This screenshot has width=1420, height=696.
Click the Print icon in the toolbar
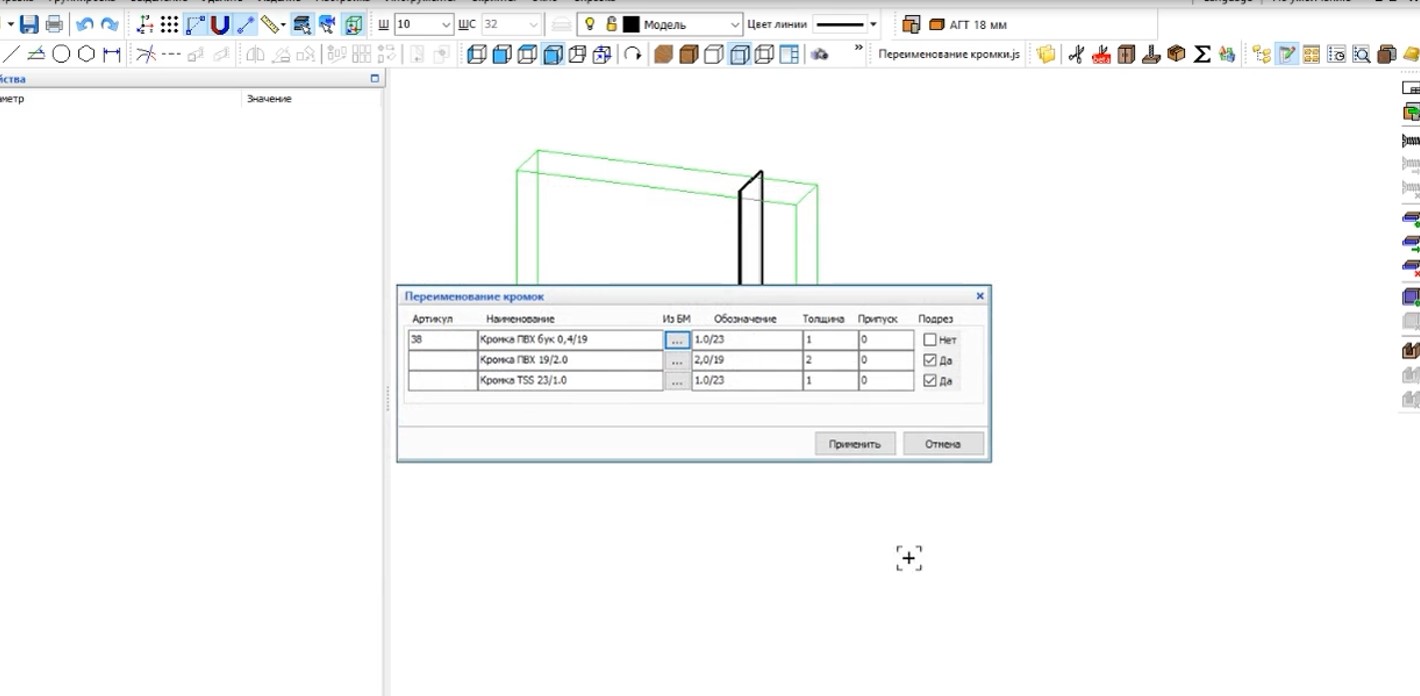click(x=54, y=24)
